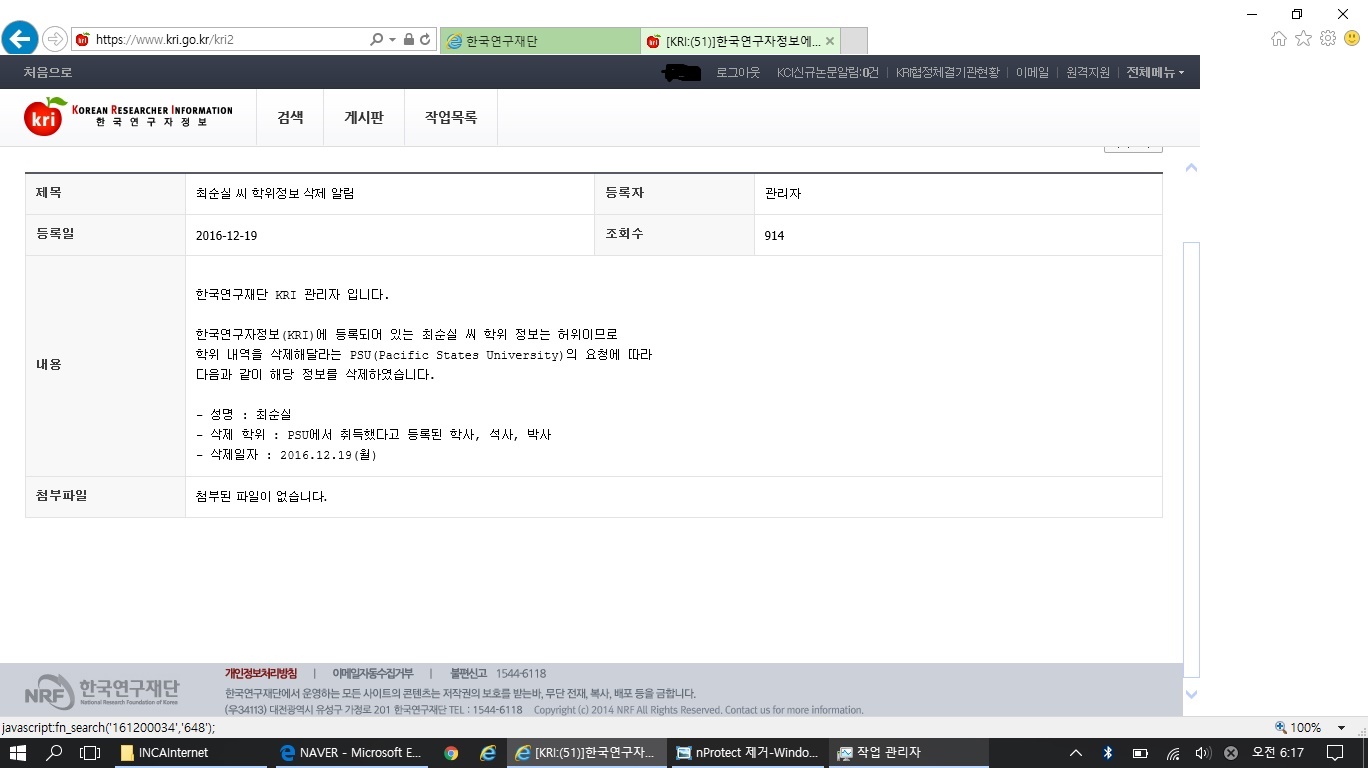
Task: Open the 개인정보처리방침 footer link
Action: point(261,673)
